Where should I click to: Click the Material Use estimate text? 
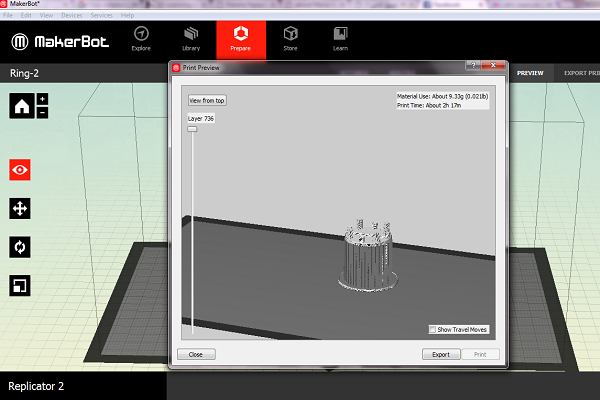click(442, 96)
